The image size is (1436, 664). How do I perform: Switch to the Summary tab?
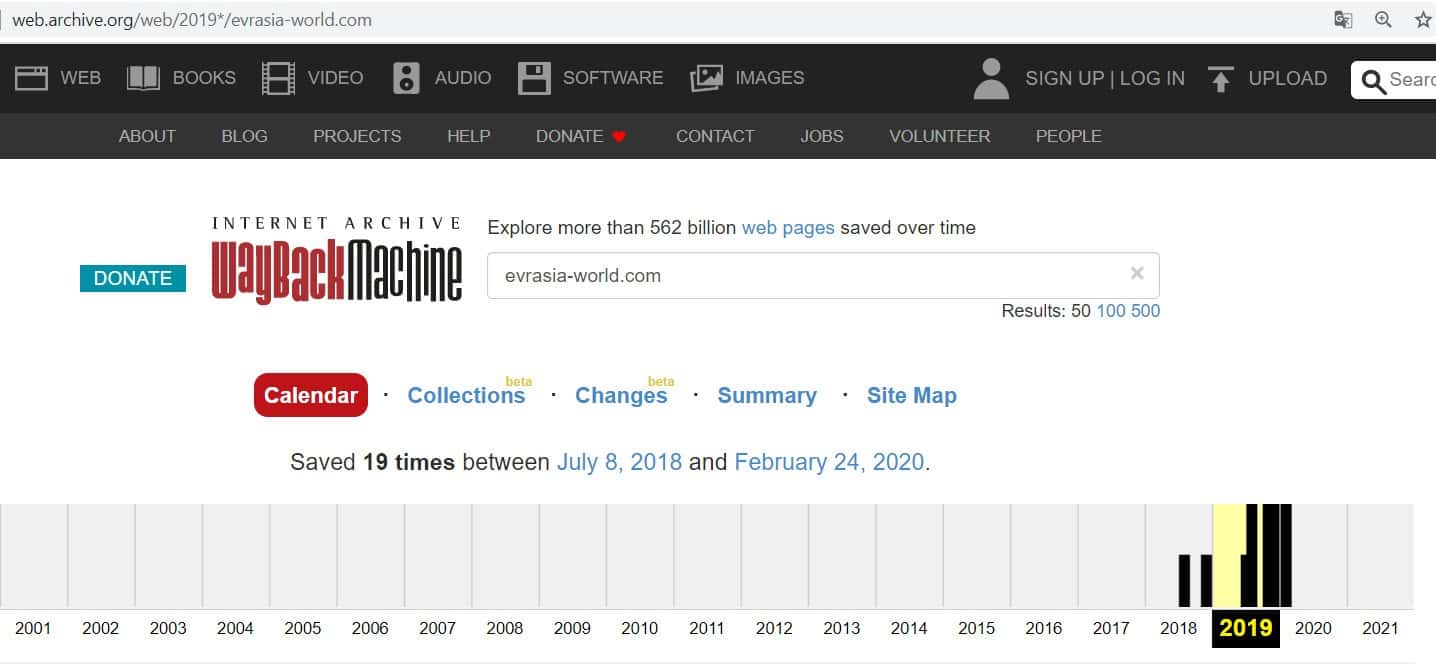767,395
